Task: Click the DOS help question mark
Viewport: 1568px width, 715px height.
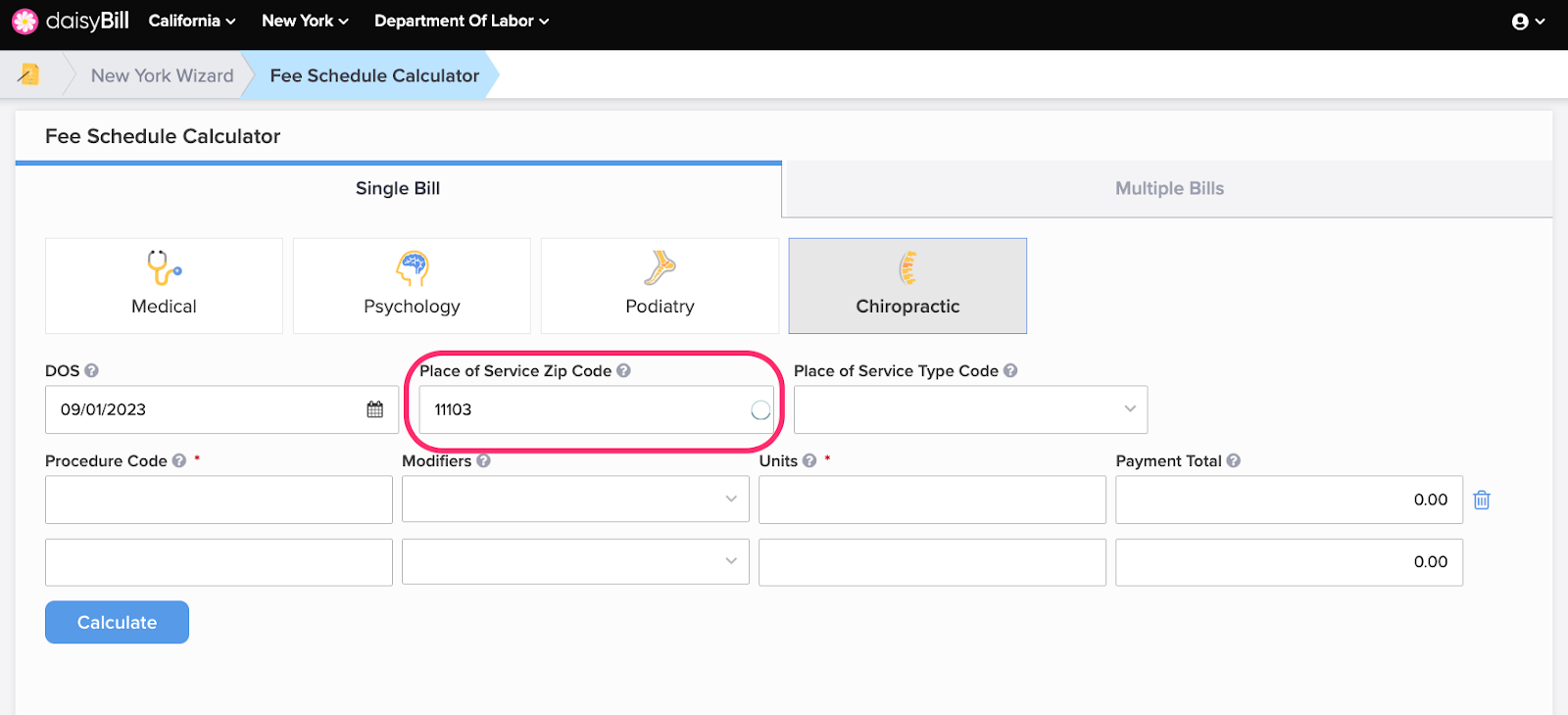Action: (91, 370)
